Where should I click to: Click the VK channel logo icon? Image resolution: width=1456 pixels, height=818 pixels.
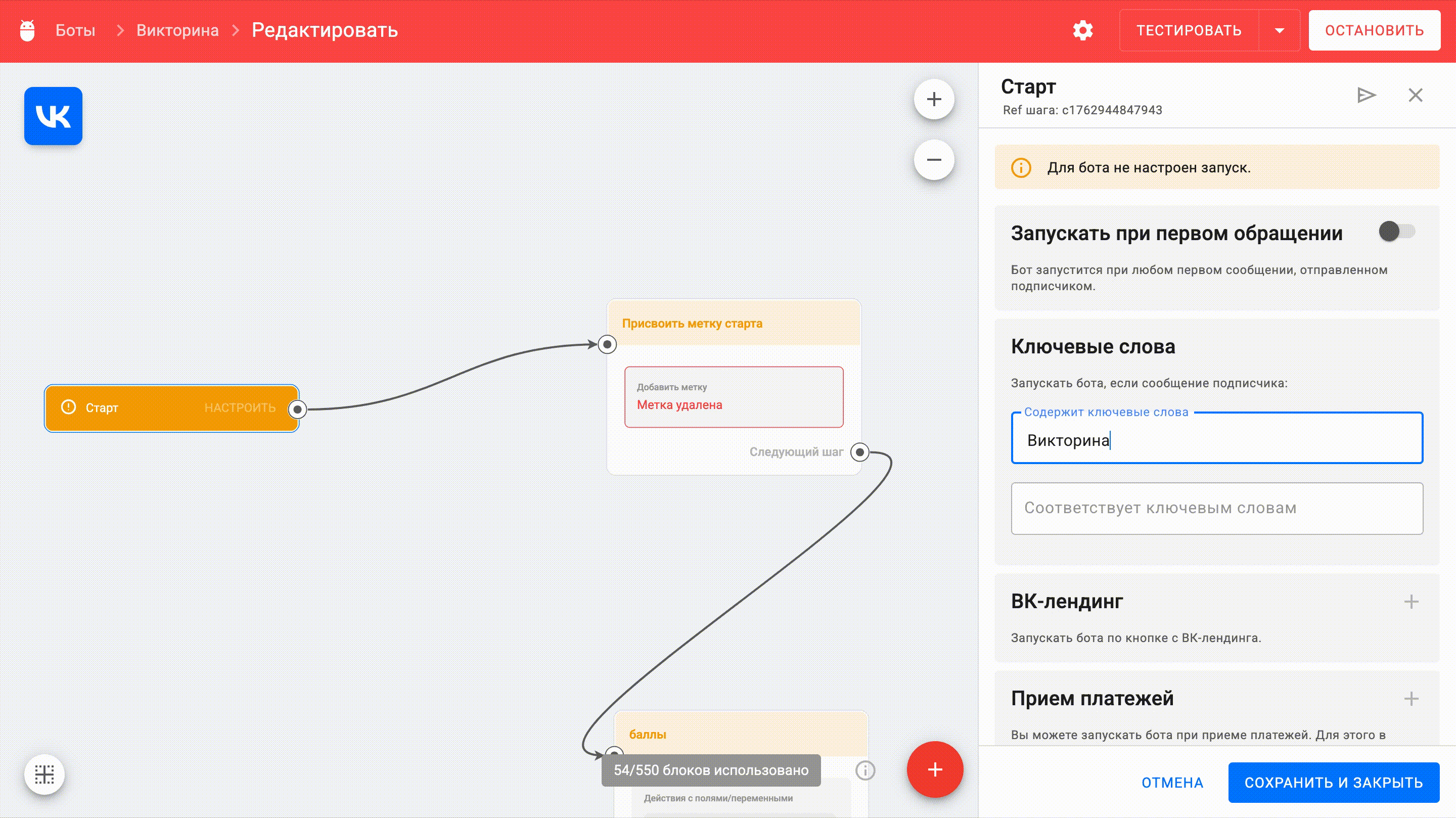click(x=53, y=116)
